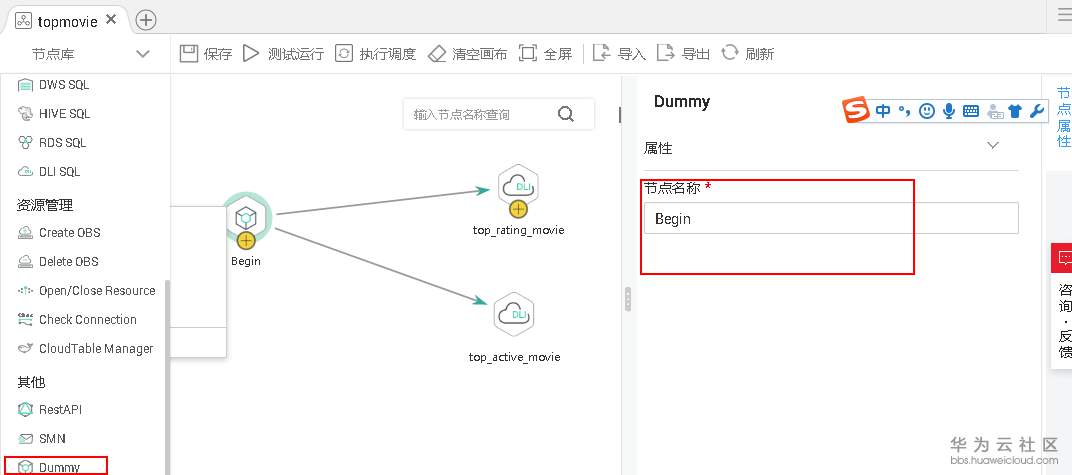This screenshot has height=475, width=1072.
Task: Choose Check Connection node
Action: (x=77, y=319)
